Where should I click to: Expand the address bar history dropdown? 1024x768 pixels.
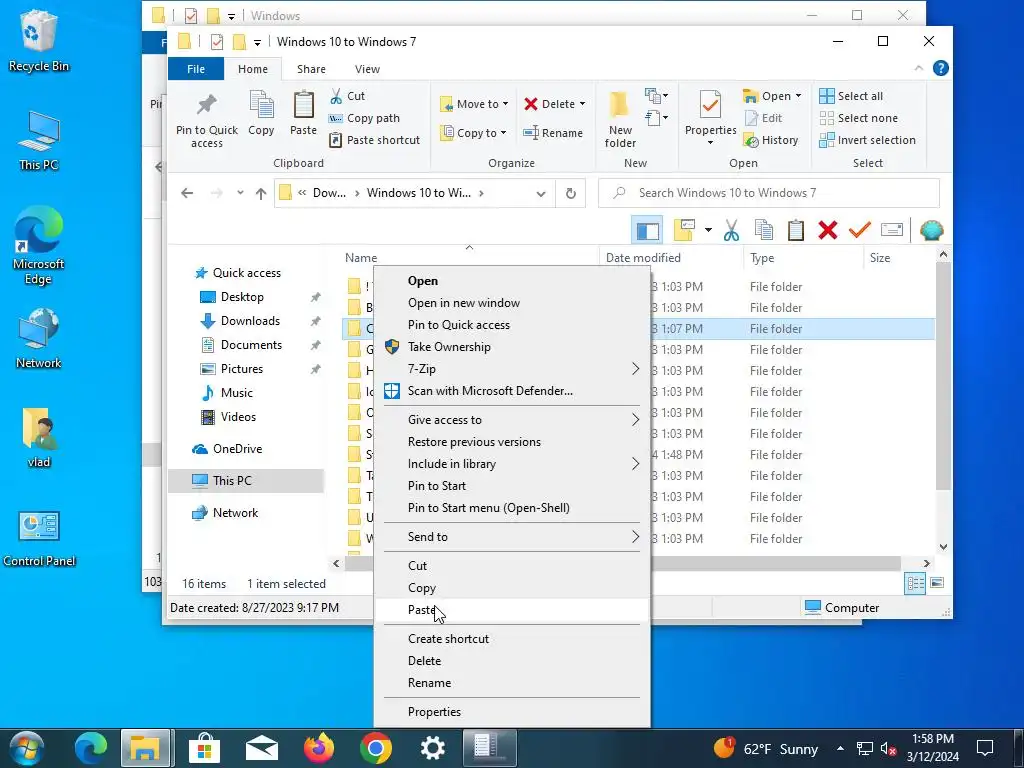[x=541, y=193]
